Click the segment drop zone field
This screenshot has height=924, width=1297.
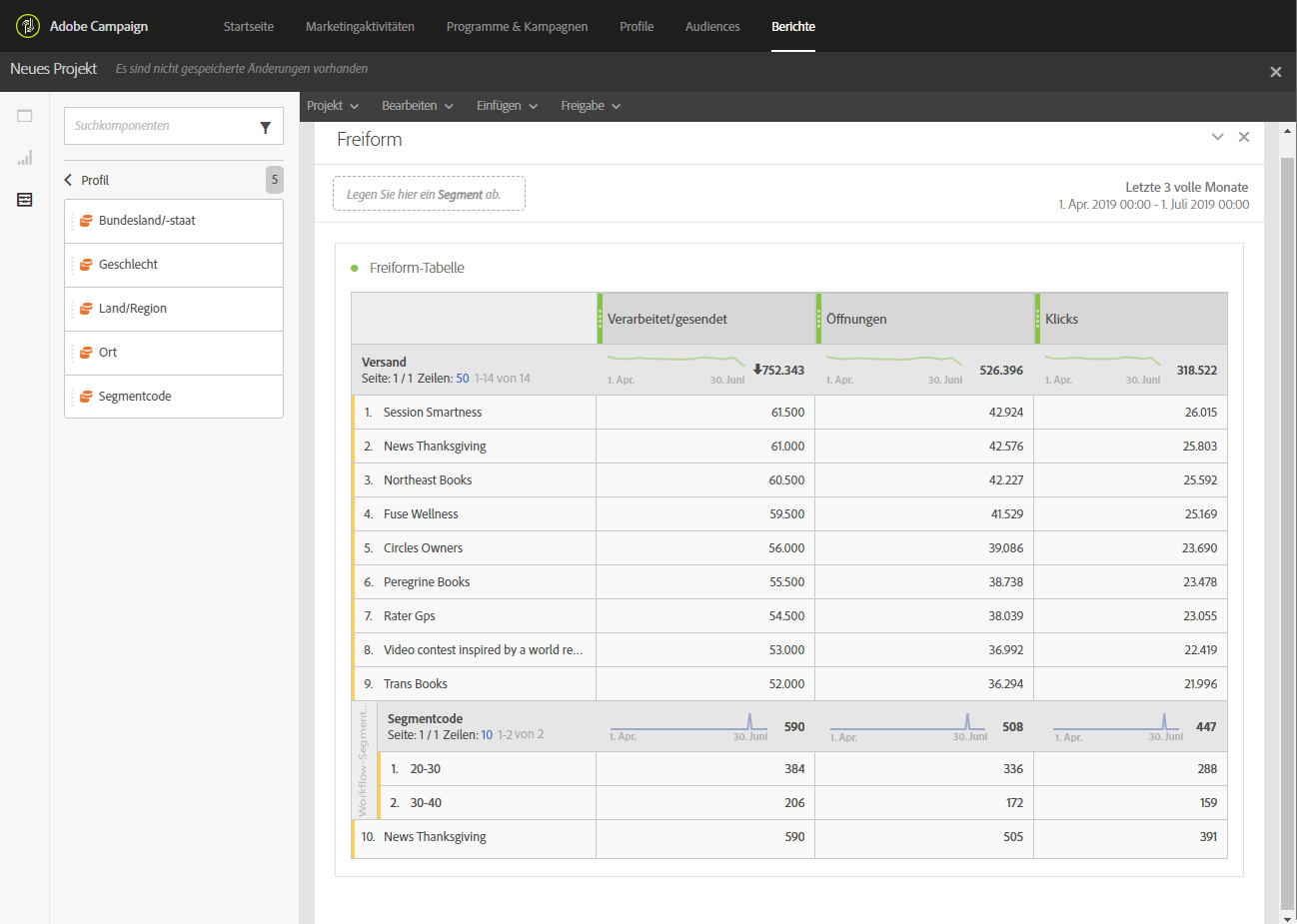429,194
